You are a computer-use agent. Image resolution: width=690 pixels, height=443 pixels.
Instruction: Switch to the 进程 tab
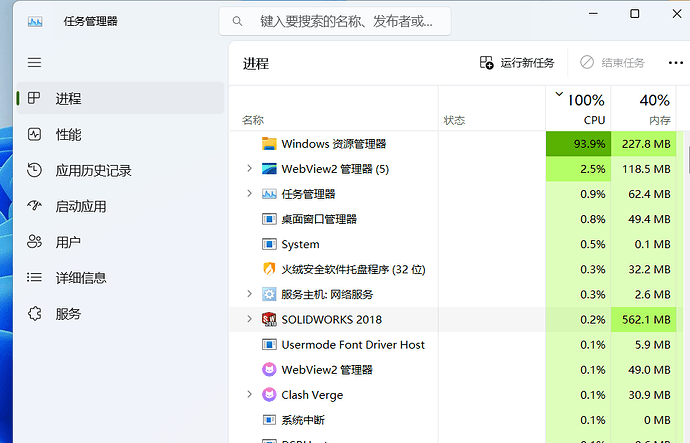point(120,98)
